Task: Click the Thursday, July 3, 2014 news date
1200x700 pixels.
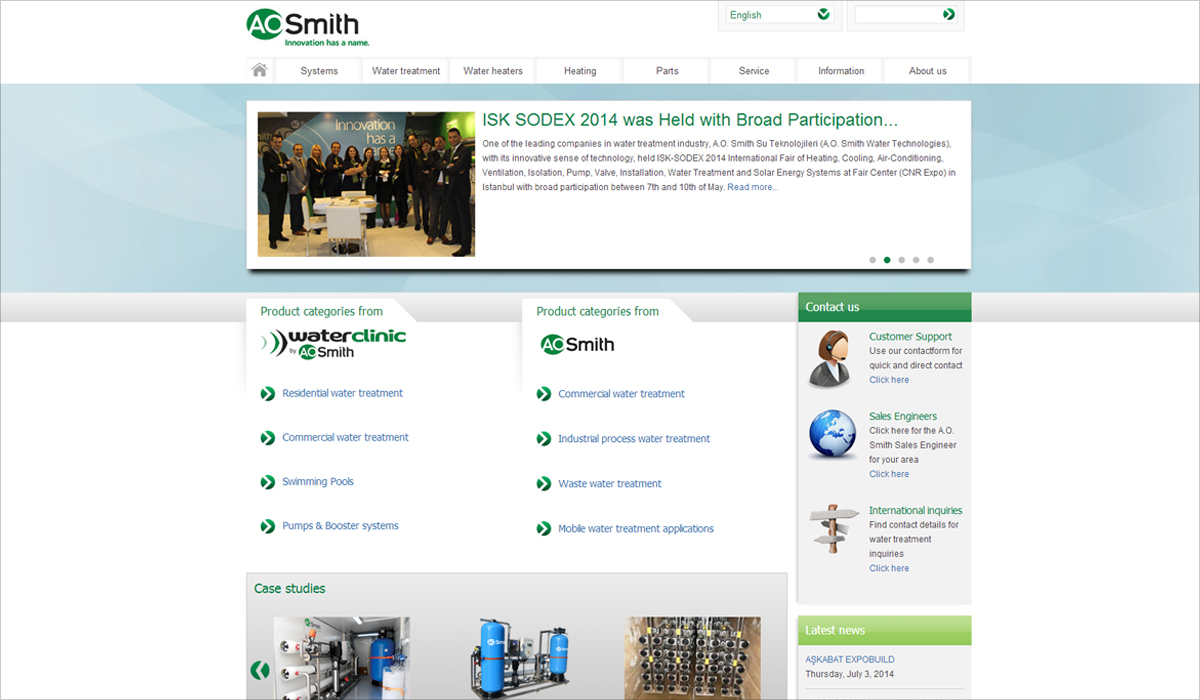Action: pos(851,674)
